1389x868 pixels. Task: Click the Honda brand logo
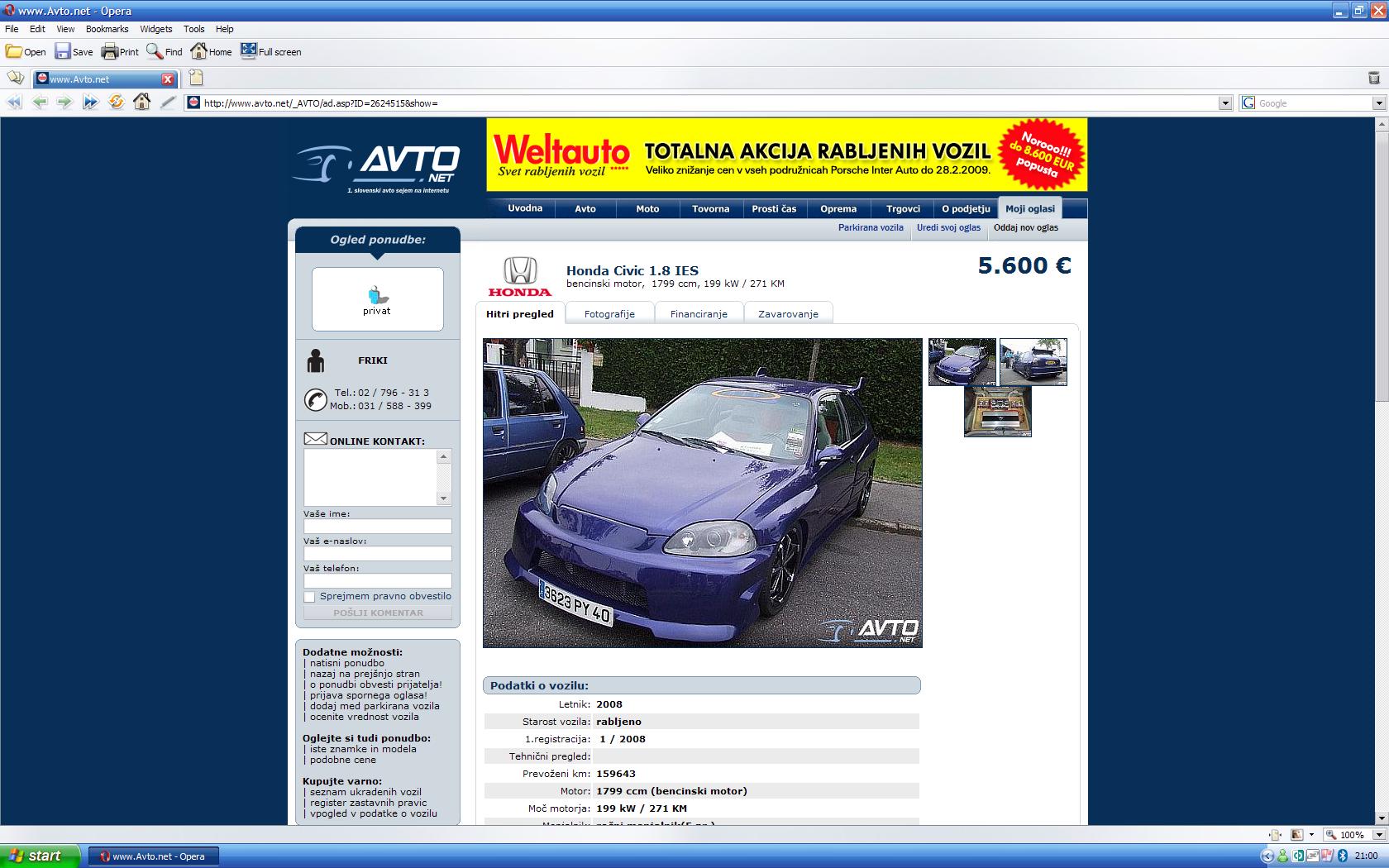[x=520, y=276]
